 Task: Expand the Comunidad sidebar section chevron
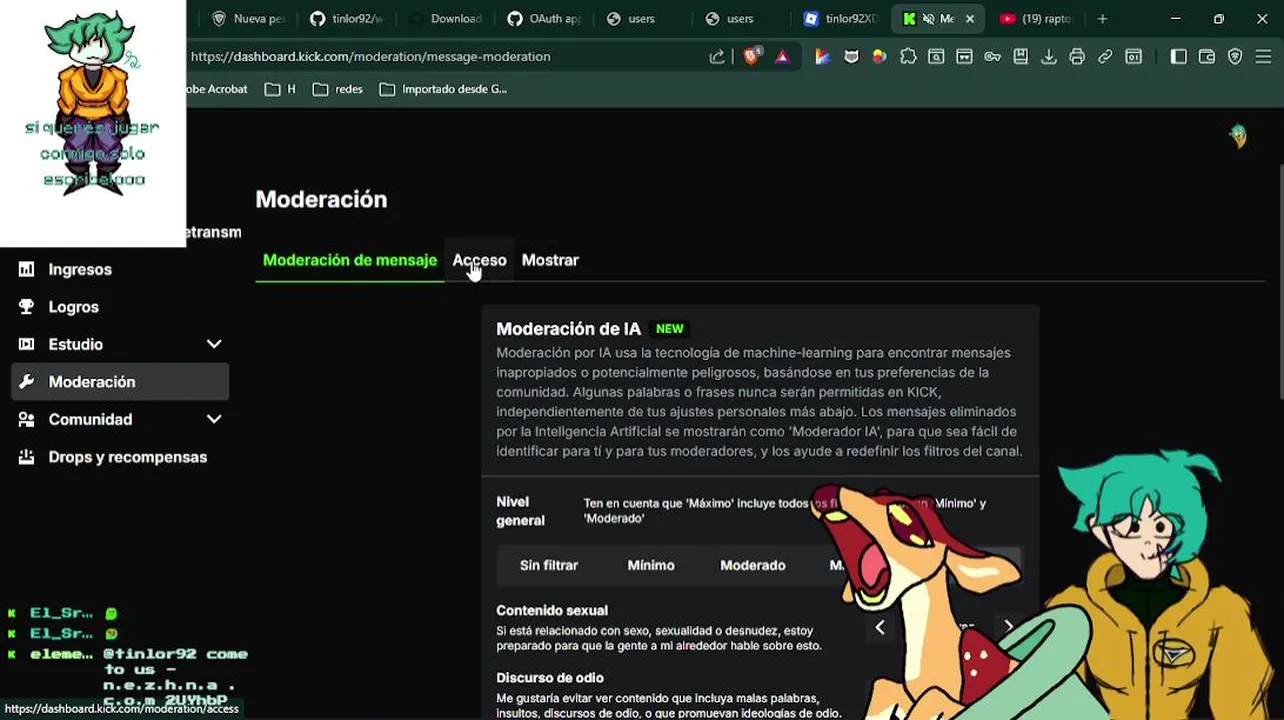[214, 419]
